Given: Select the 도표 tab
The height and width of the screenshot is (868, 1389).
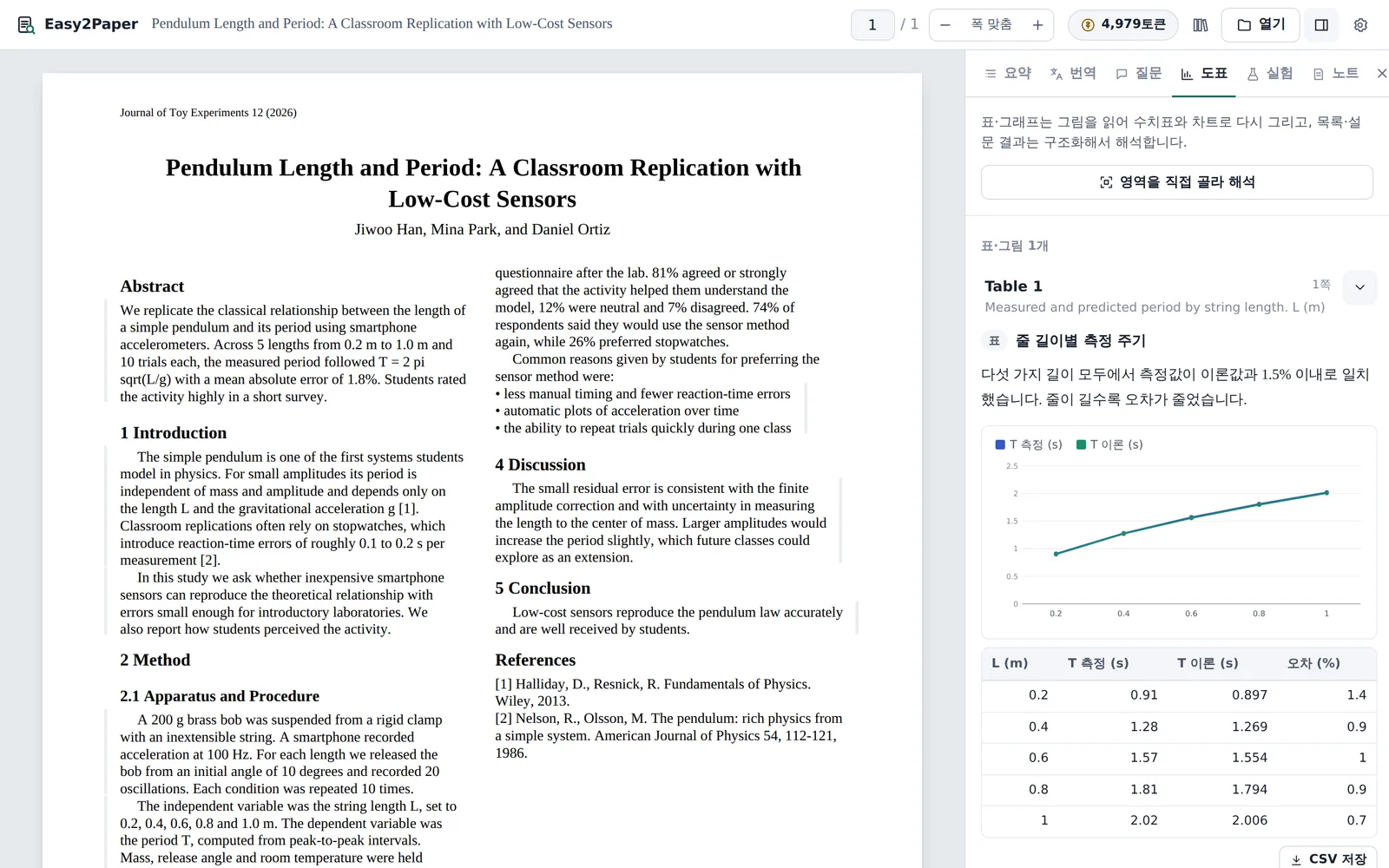Looking at the screenshot, I should [x=1204, y=74].
